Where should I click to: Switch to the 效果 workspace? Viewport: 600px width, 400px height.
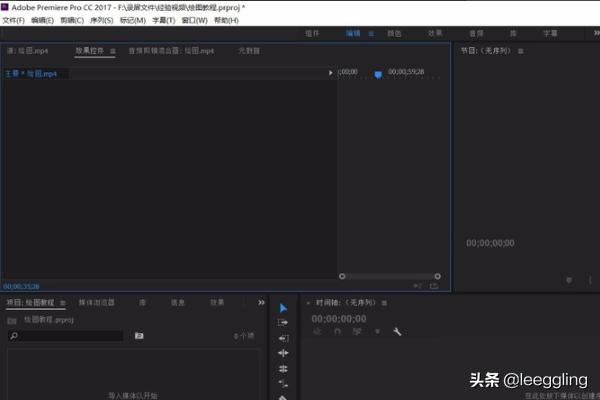coord(435,33)
